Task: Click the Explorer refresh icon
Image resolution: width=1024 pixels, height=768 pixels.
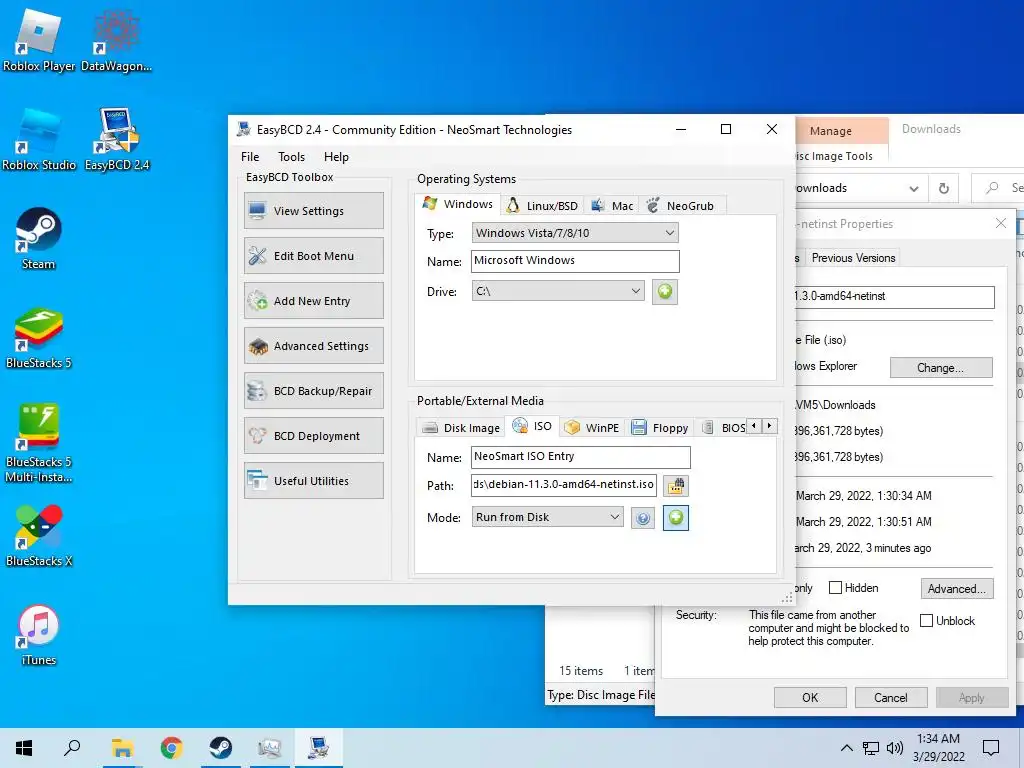Action: tap(944, 188)
